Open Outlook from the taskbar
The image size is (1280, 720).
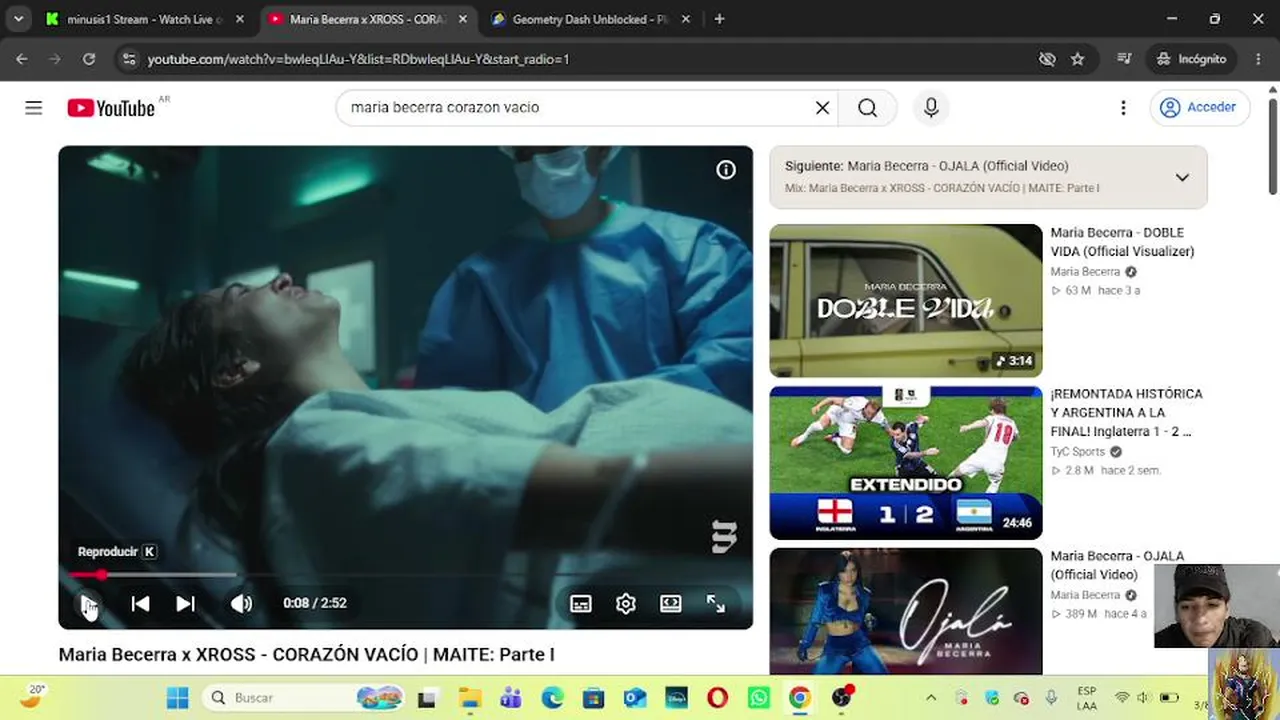click(x=635, y=698)
